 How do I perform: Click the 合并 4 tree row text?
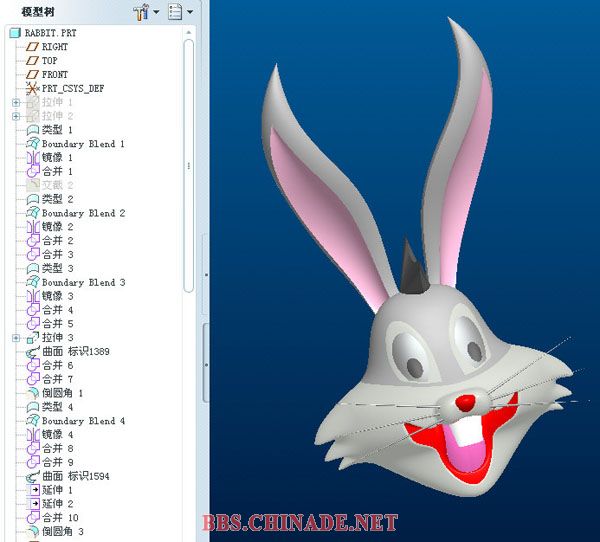point(57,310)
